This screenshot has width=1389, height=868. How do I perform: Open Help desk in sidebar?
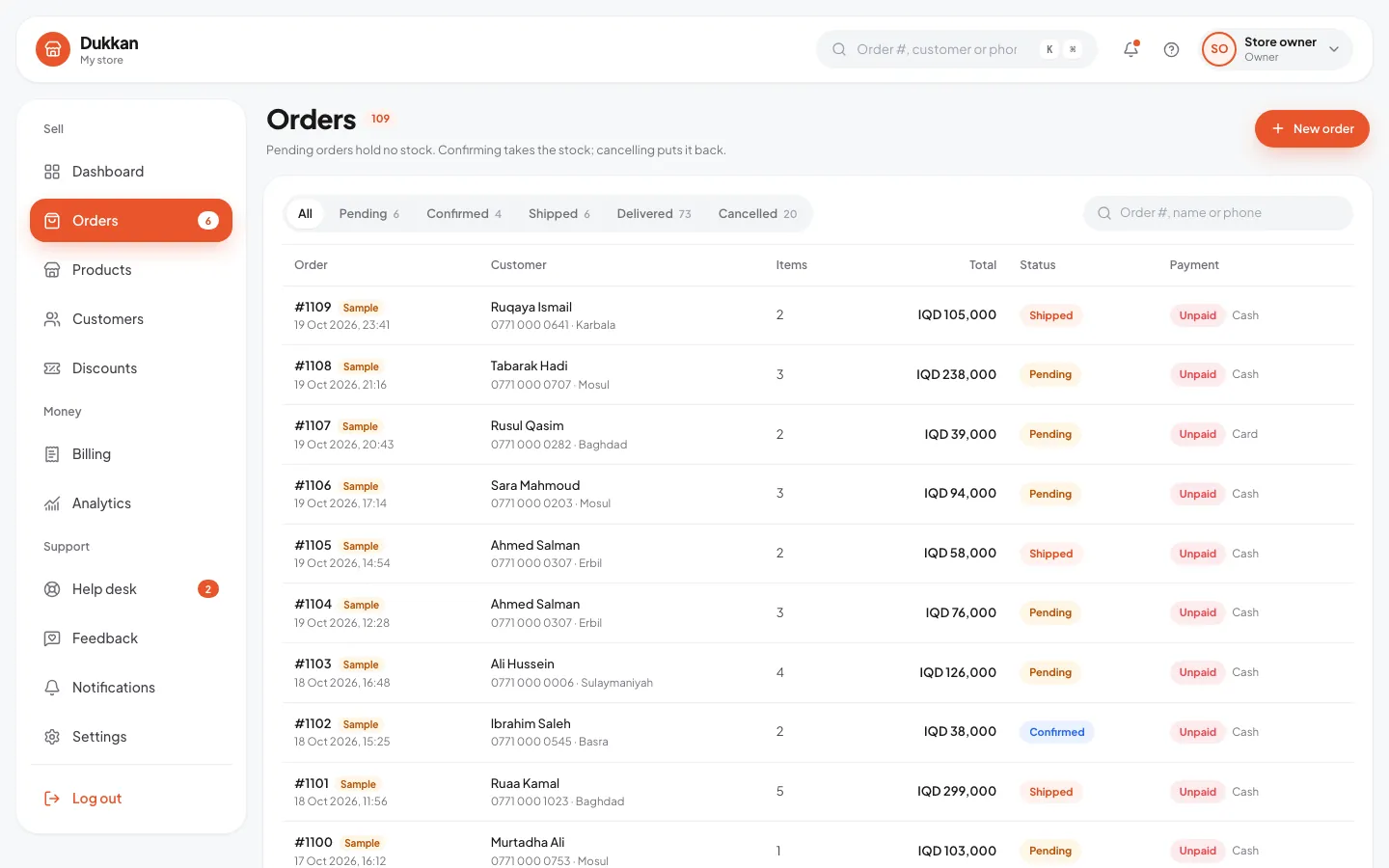[131, 589]
